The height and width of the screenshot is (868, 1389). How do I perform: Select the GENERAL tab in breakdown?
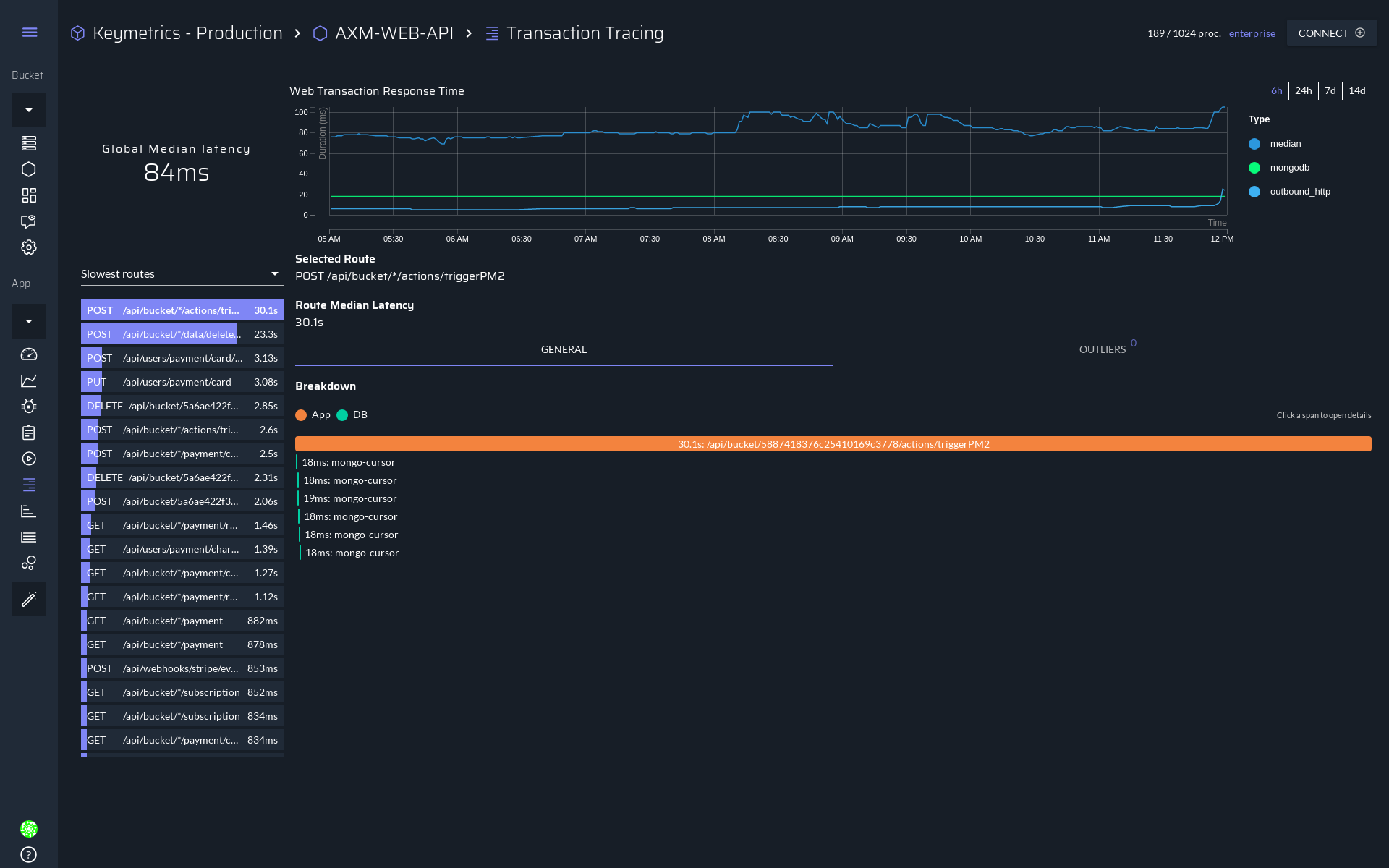[563, 349]
